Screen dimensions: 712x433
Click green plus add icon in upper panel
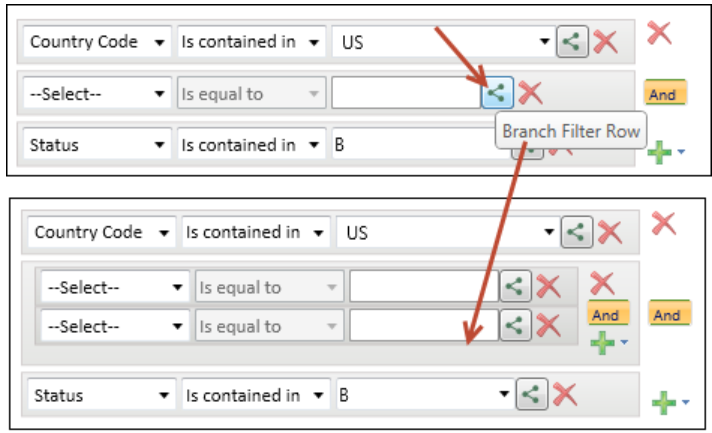[659, 154]
